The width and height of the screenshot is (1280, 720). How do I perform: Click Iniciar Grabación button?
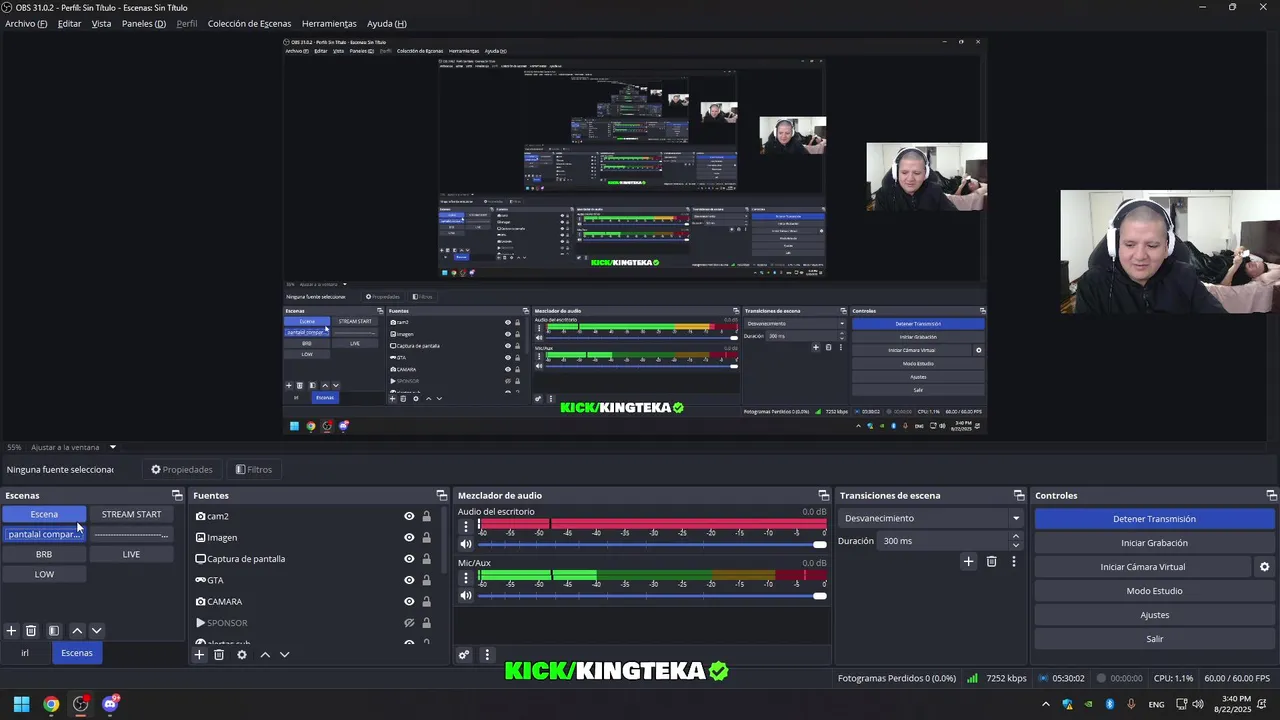1154,543
